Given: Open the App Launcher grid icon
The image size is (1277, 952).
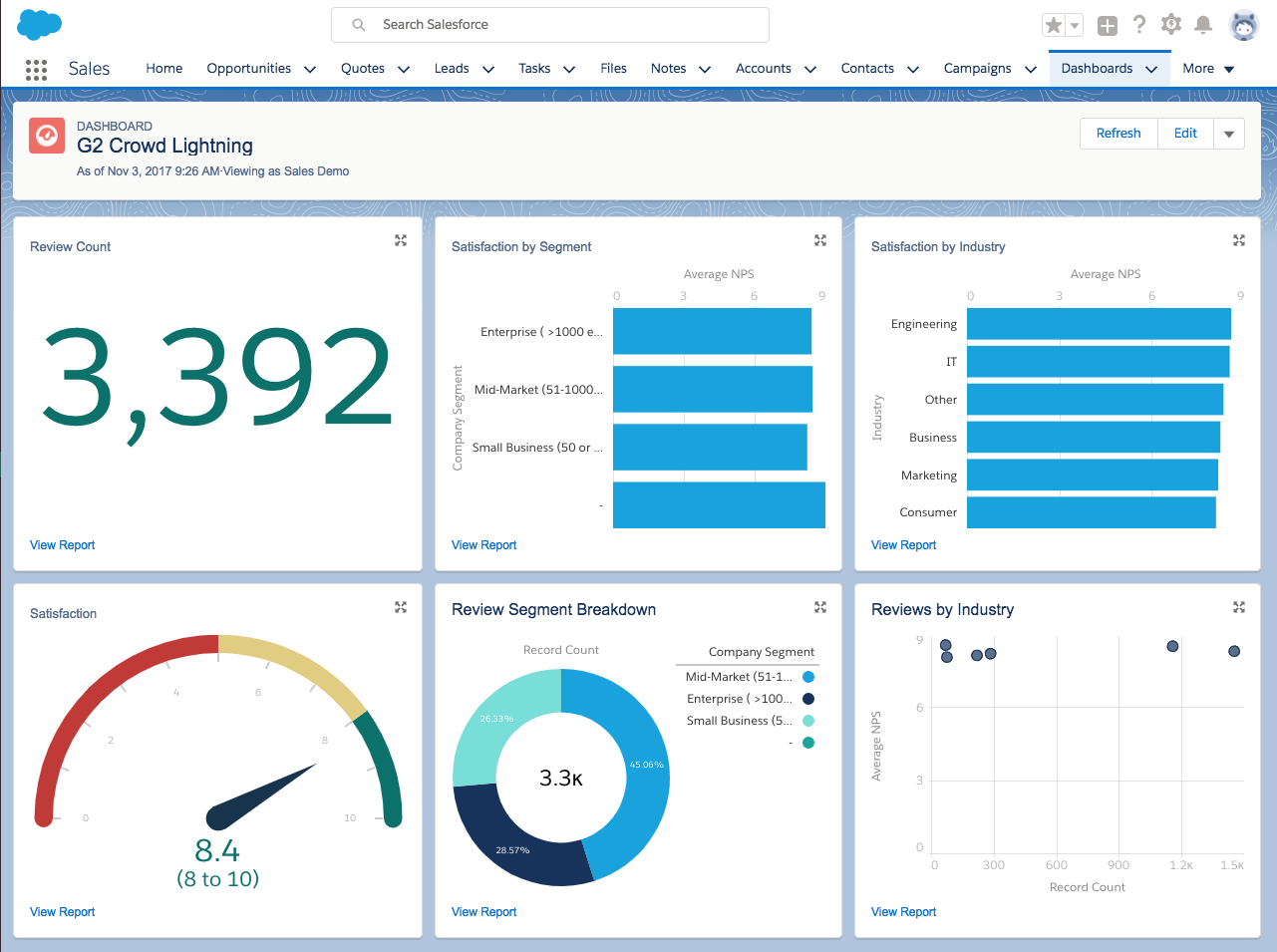Looking at the screenshot, I should (36, 69).
